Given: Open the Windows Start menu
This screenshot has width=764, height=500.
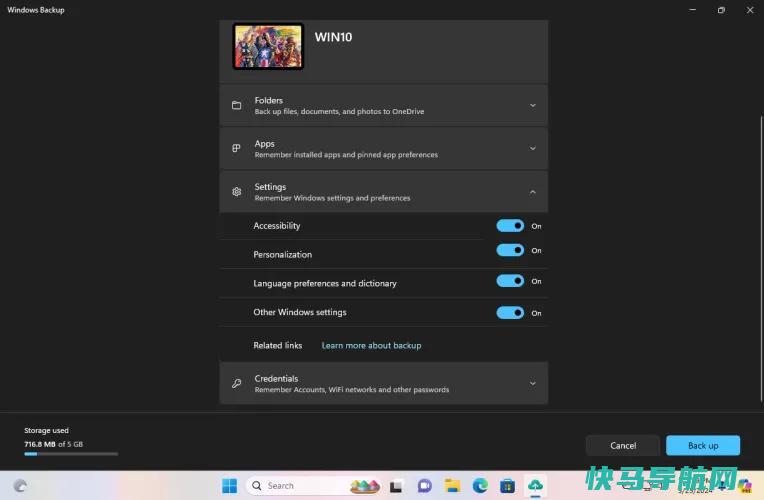Looking at the screenshot, I should [229, 485].
